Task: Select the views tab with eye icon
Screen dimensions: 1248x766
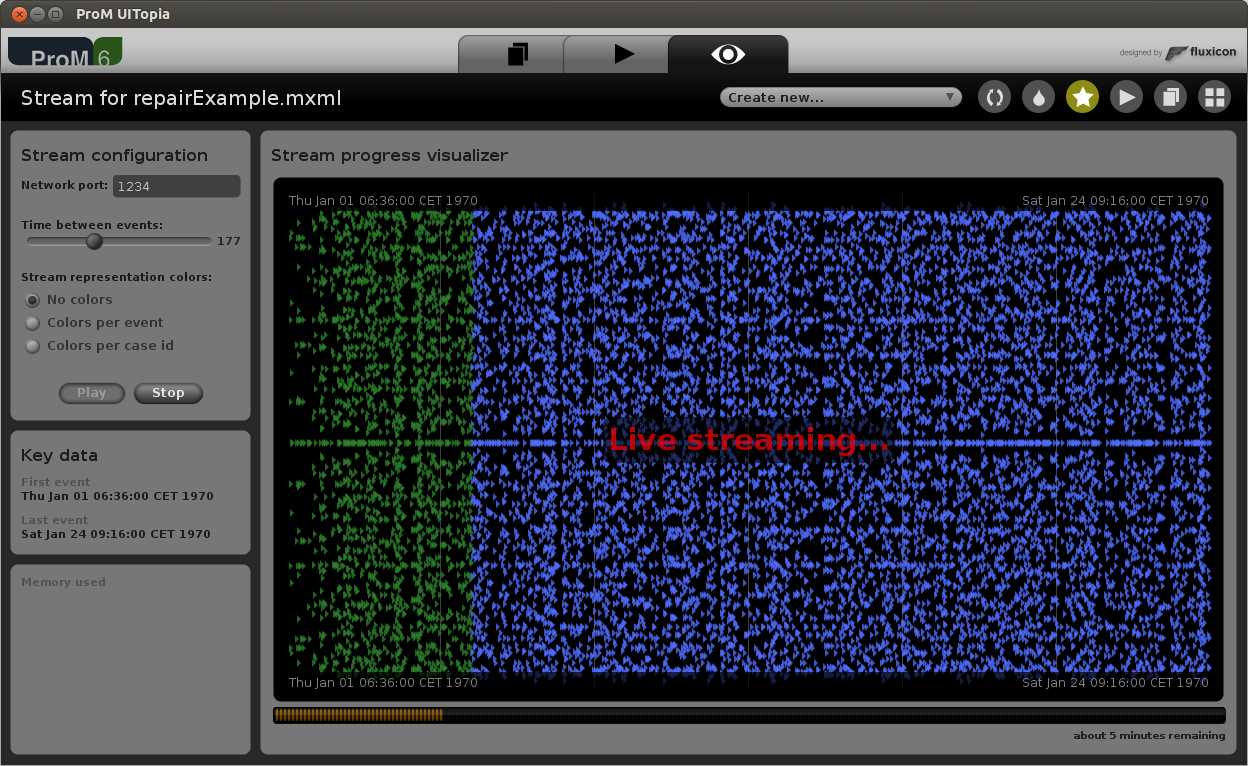Action: point(728,54)
